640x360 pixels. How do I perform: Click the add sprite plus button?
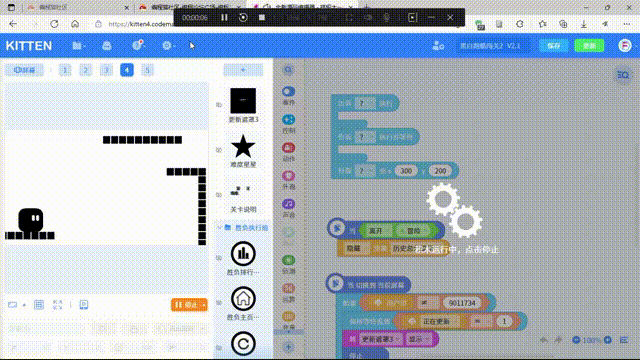point(243,70)
